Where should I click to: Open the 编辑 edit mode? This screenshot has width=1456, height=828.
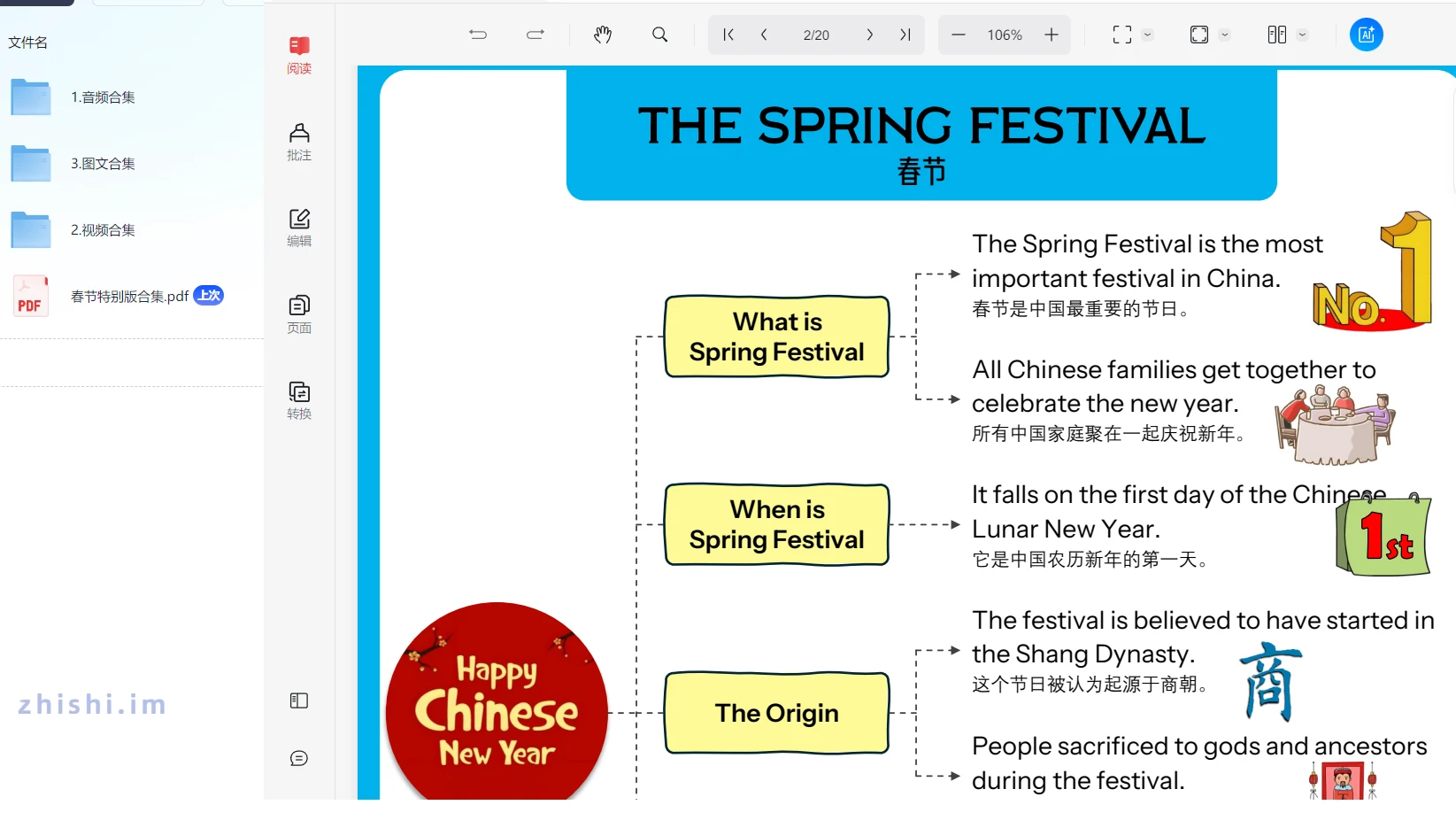point(299,228)
